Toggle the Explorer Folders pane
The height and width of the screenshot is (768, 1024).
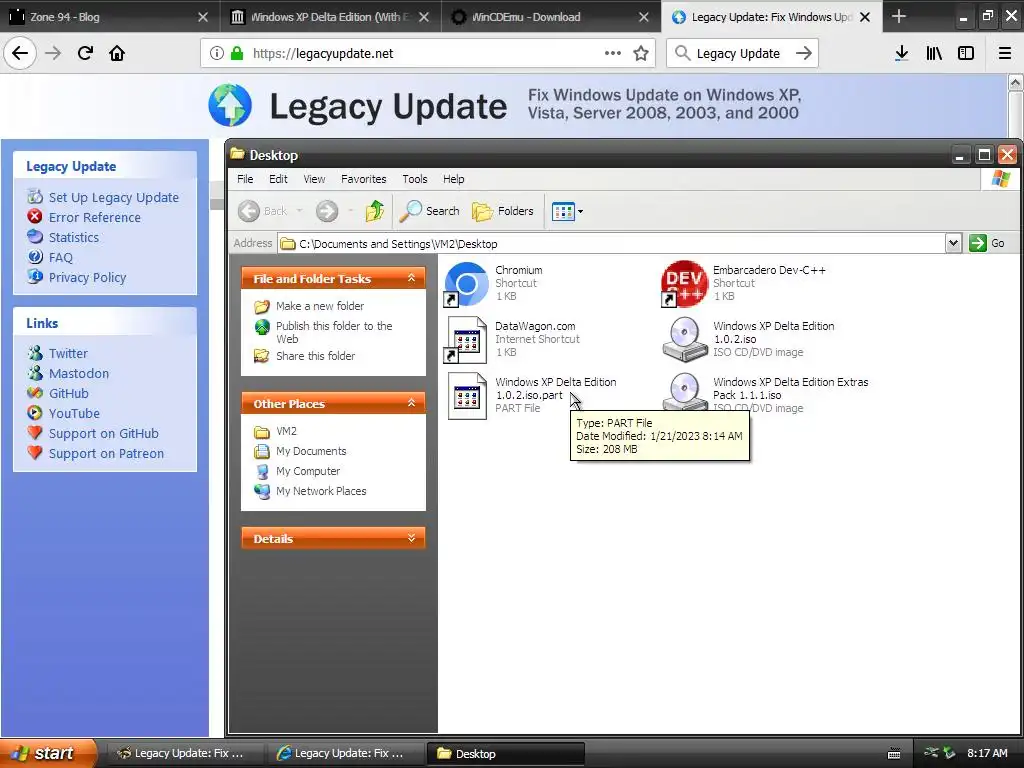pos(503,211)
